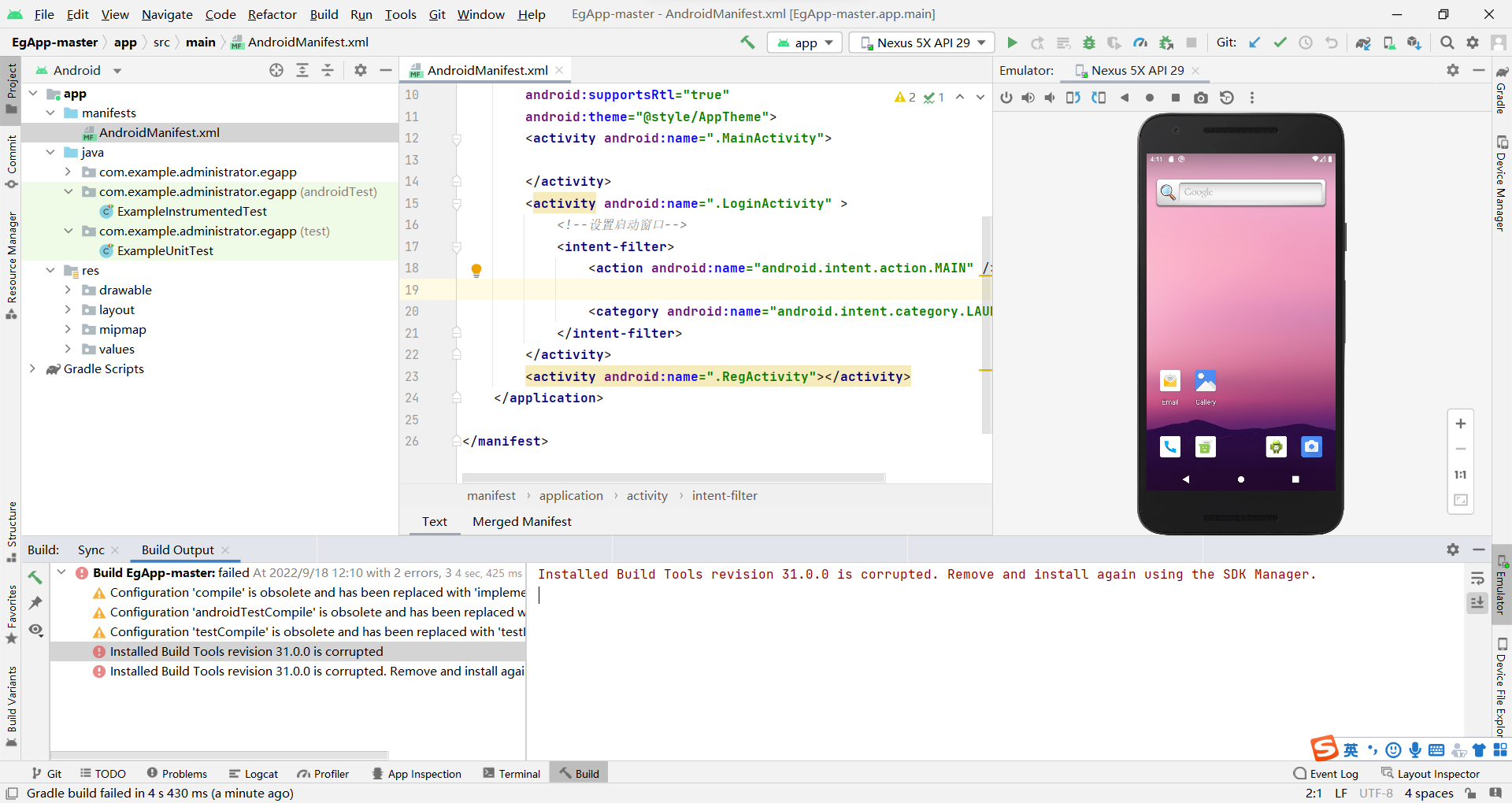Stop the app with the red square icon
Screen dimensions: 1512x803
click(x=1192, y=43)
